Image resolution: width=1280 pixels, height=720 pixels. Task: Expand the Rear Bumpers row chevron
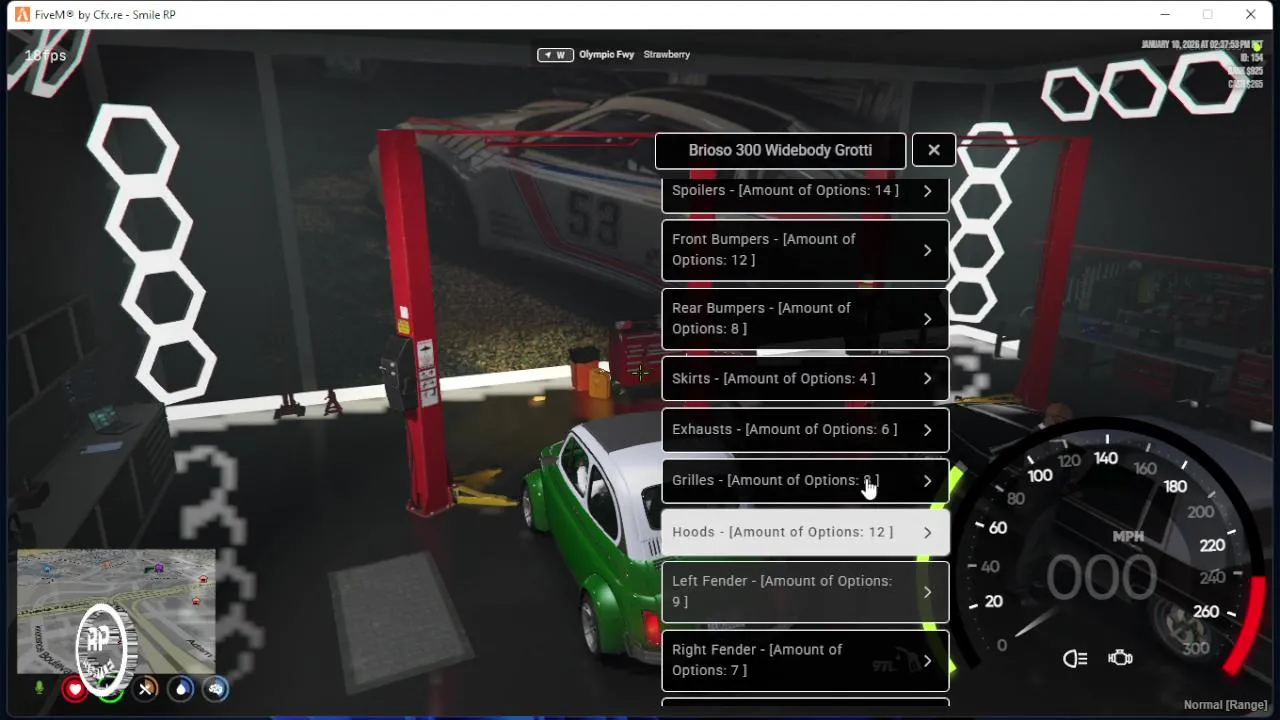[927, 319]
